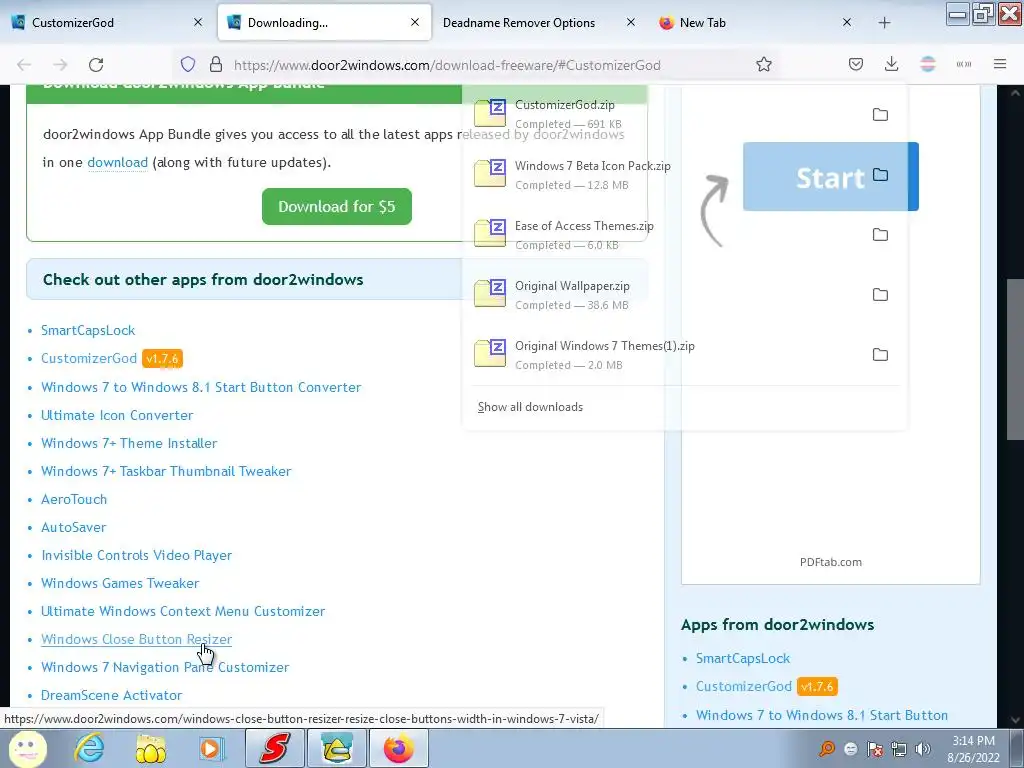Open SmartCapsLock link in main list

coord(88,330)
